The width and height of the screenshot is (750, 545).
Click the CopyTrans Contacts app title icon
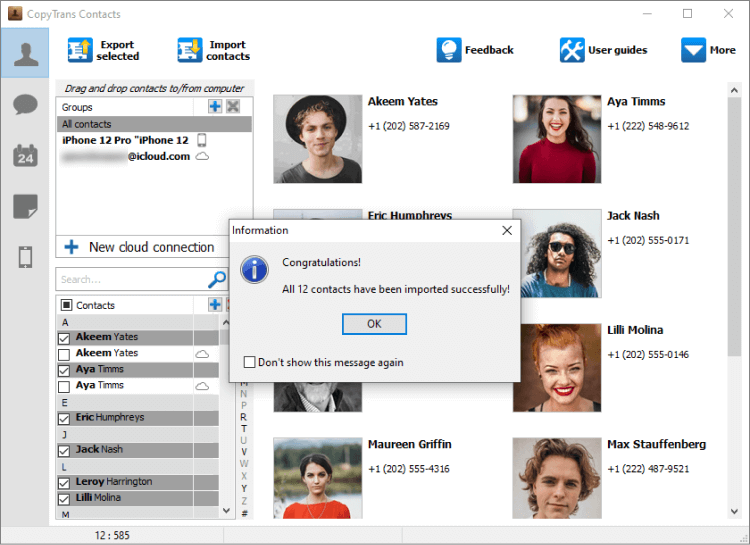tap(15, 13)
